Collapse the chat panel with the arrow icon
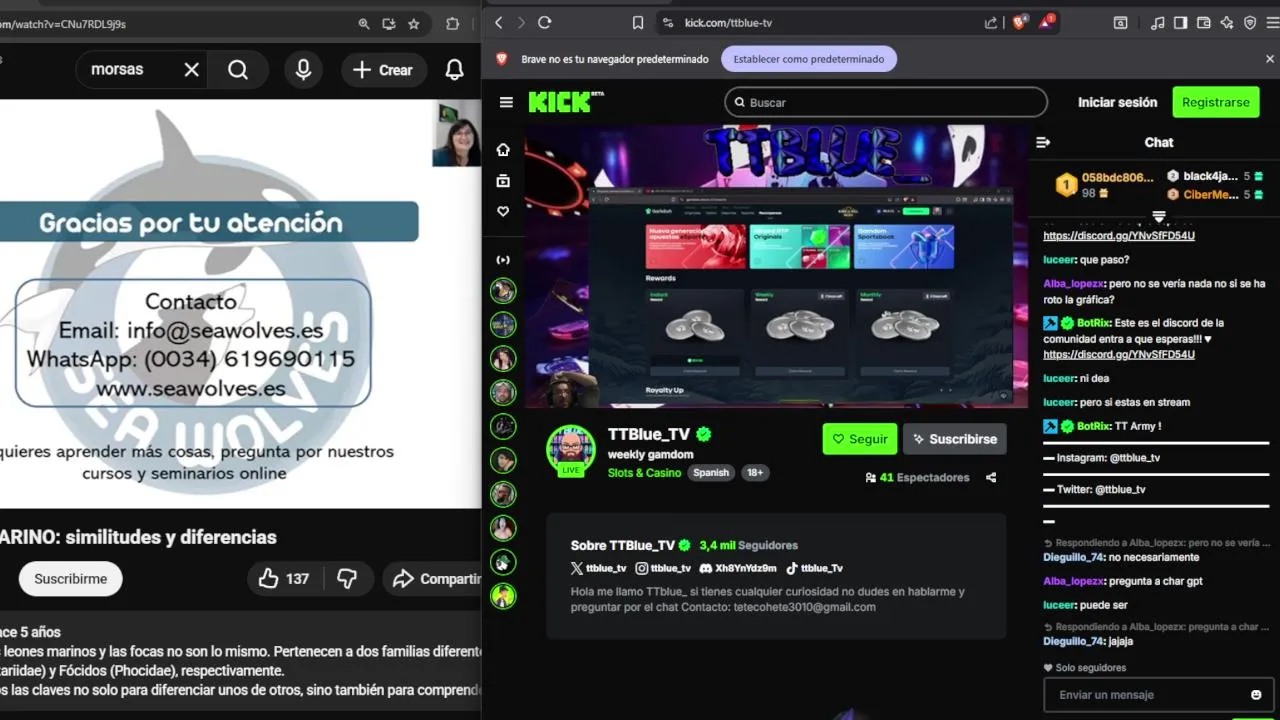This screenshot has height=720, width=1280. (x=1043, y=142)
